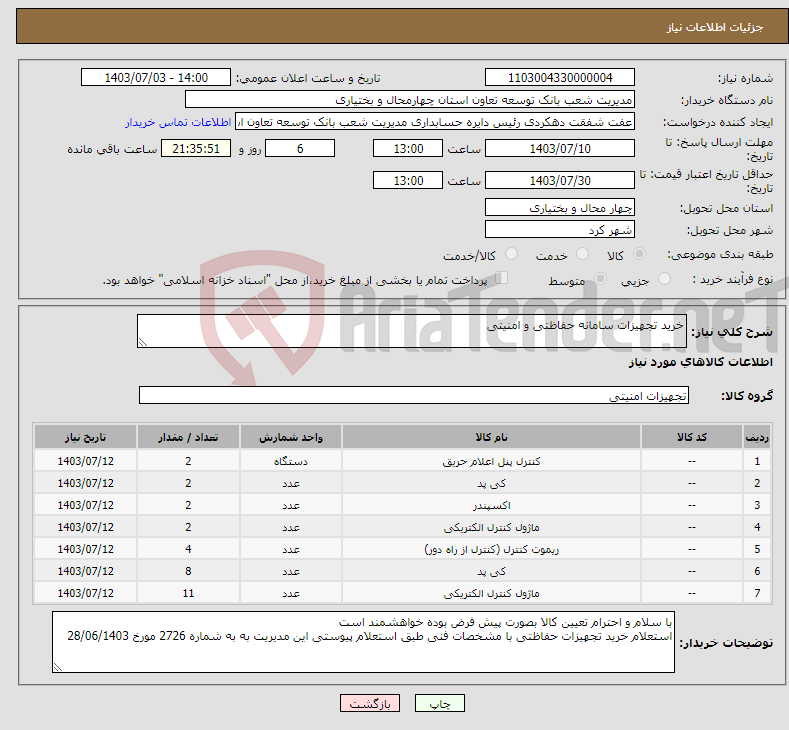
Task: Click the شهر محل تحویل field شهر کرد
Action: point(560,229)
